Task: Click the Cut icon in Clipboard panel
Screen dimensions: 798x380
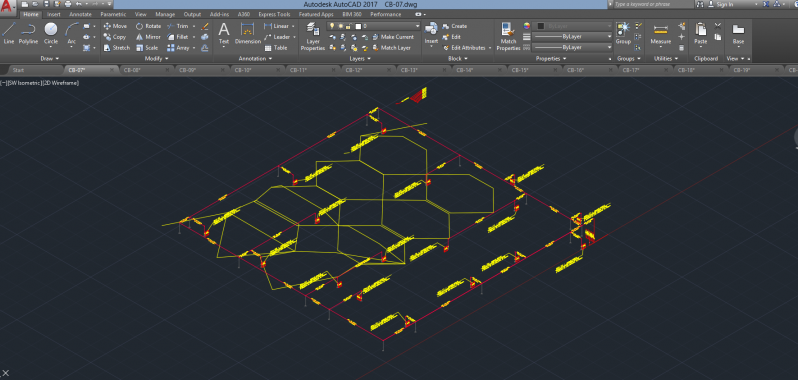Action: coord(718,25)
